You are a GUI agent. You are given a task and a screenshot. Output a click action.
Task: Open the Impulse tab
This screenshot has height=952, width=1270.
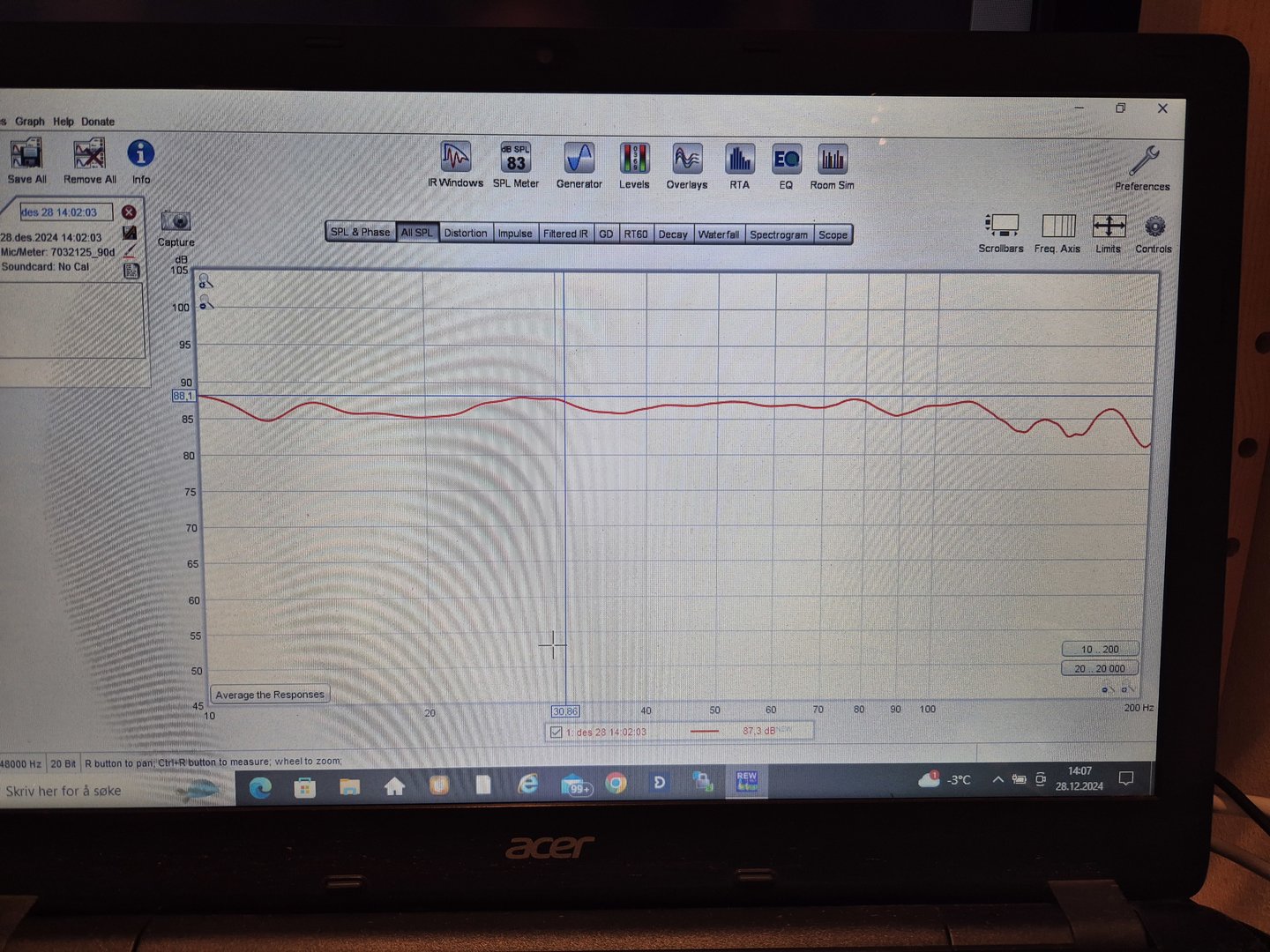[515, 234]
